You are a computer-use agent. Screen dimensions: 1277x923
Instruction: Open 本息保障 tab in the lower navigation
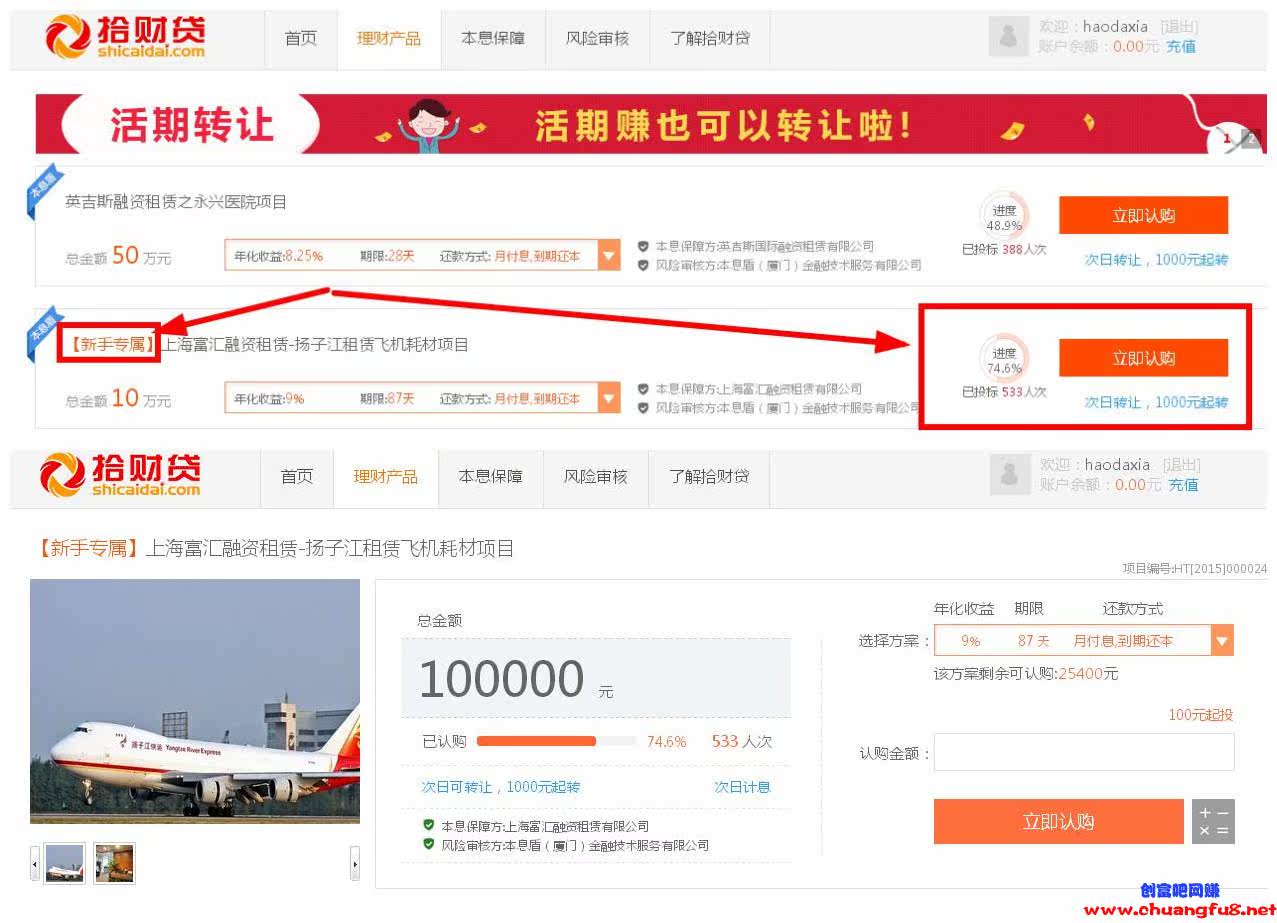[490, 476]
